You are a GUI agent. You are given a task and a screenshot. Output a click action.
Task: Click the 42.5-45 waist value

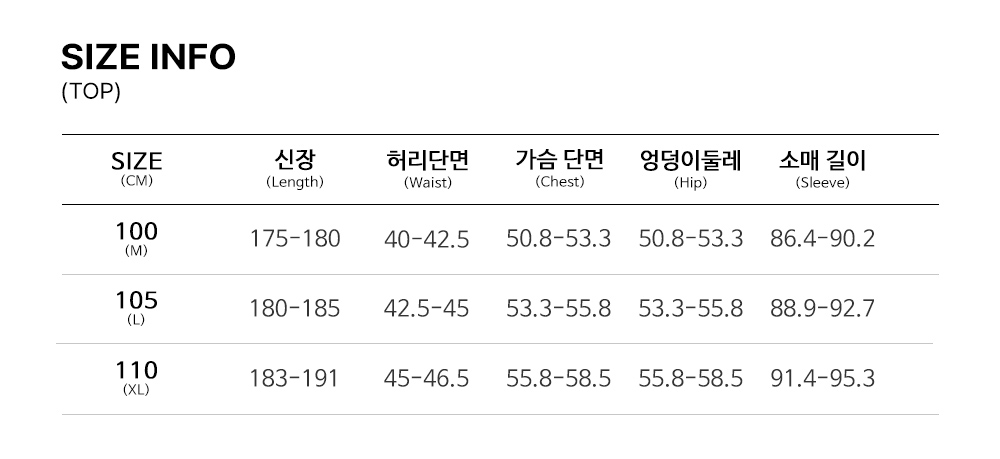point(427,309)
